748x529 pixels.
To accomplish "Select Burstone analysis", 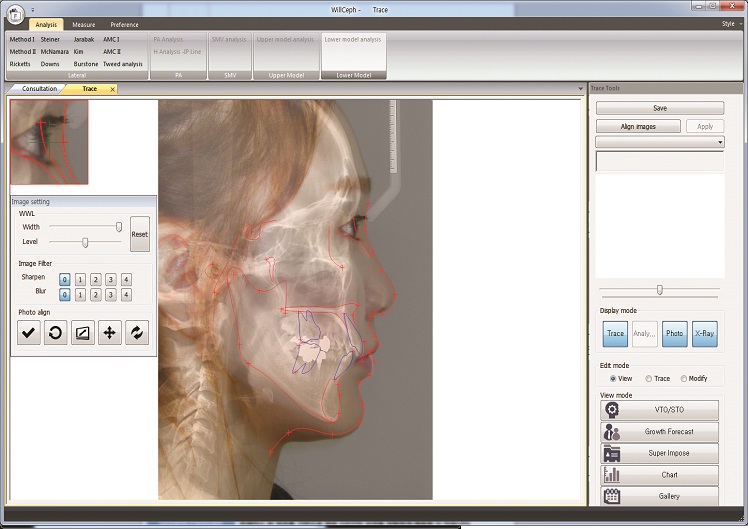I will pos(86,64).
